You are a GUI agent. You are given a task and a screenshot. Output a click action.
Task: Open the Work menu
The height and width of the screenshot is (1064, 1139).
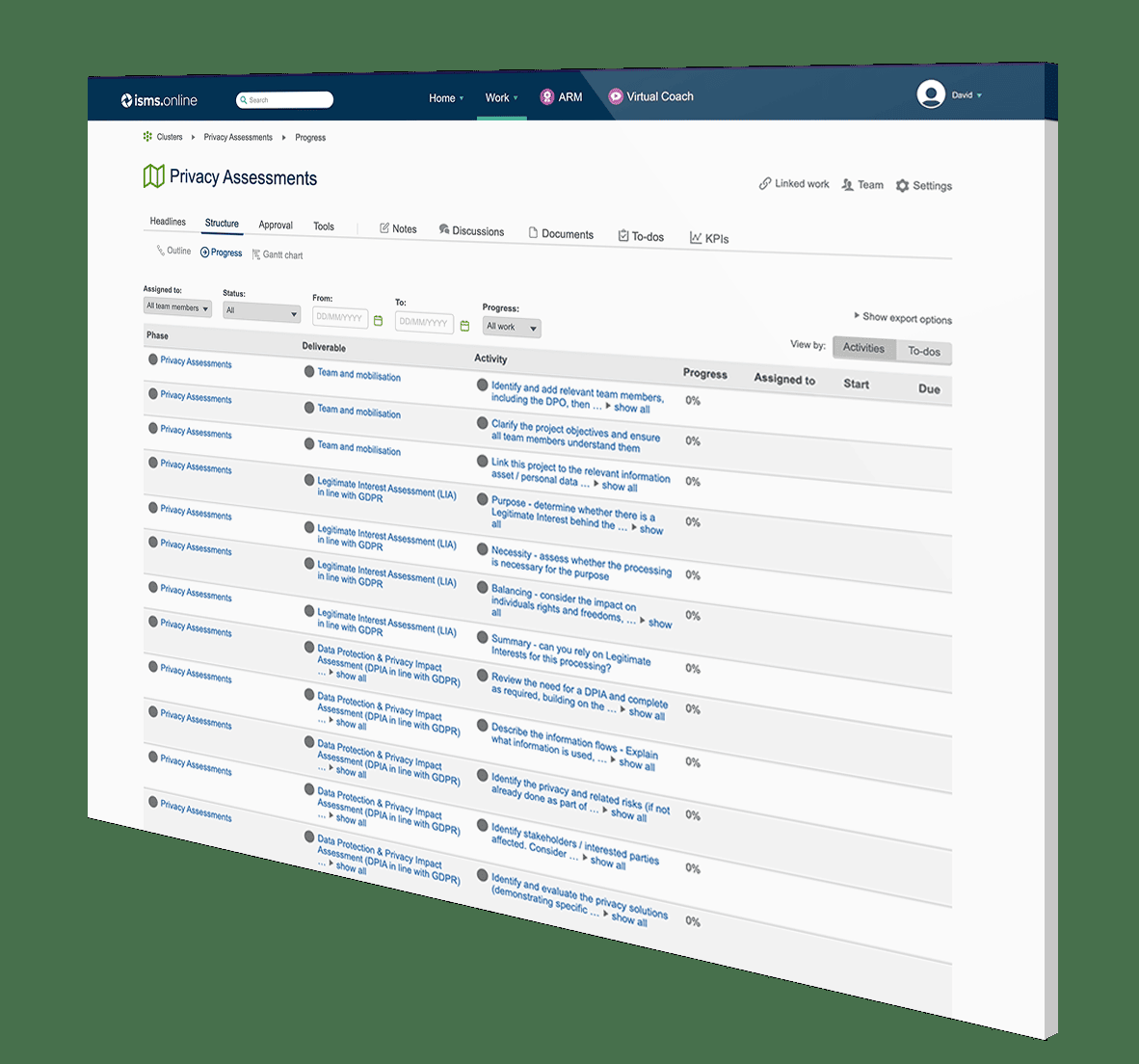502,97
